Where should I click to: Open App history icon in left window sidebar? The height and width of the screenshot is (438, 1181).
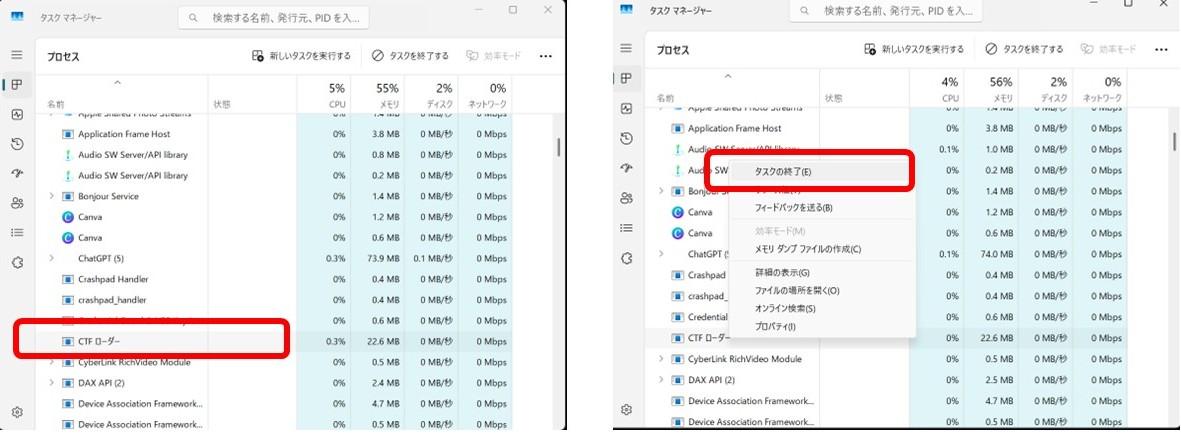click(17, 144)
